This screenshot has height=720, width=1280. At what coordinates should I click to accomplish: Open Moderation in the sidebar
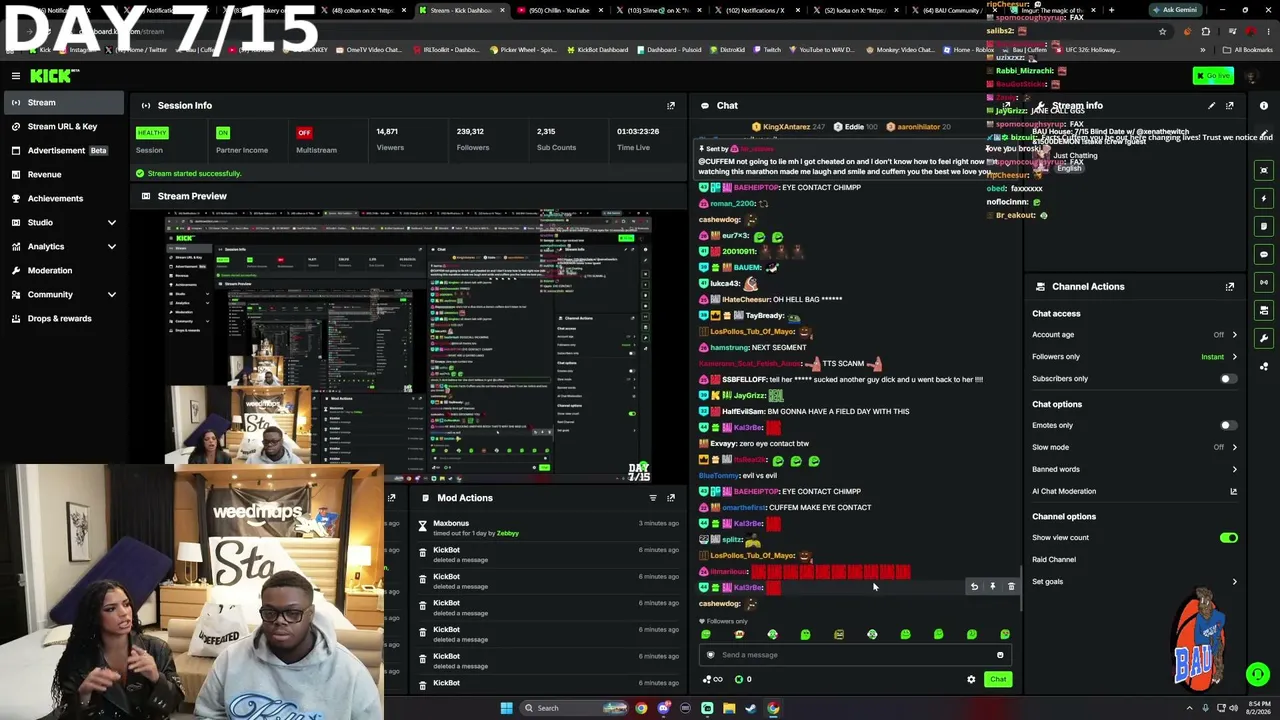(x=64, y=270)
